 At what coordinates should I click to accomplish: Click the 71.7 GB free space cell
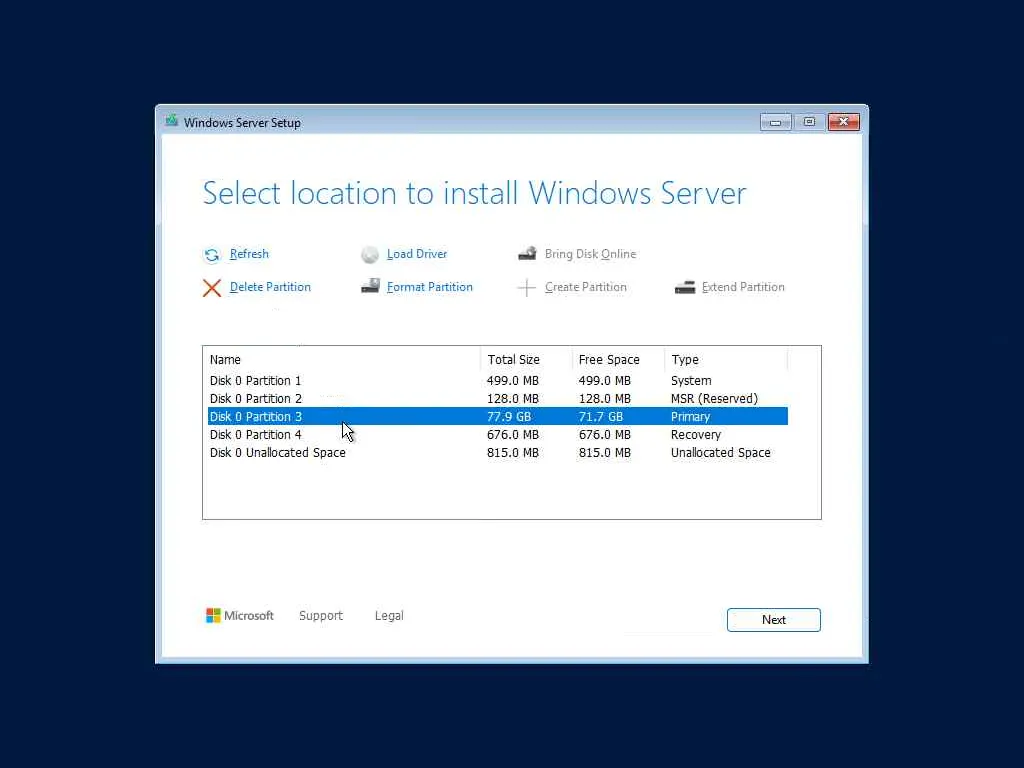click(x=601, y=417)
